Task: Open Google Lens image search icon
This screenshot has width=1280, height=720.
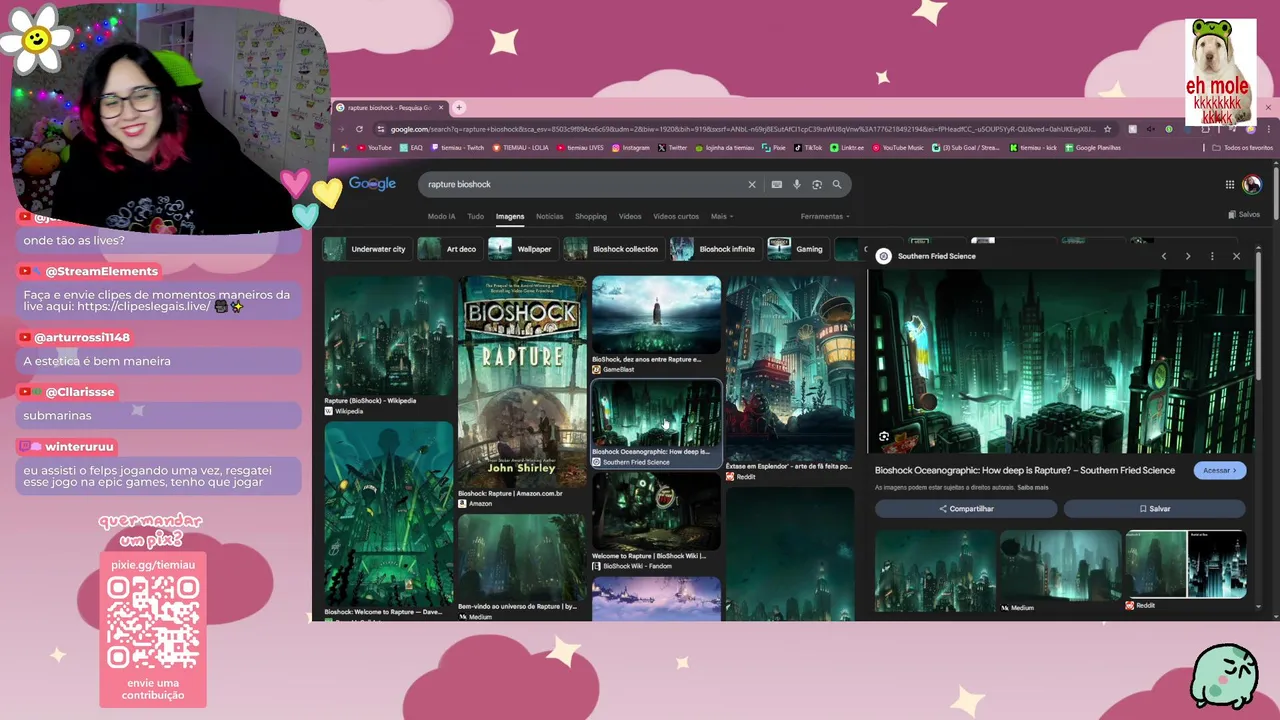Action: tap(817, 184)
